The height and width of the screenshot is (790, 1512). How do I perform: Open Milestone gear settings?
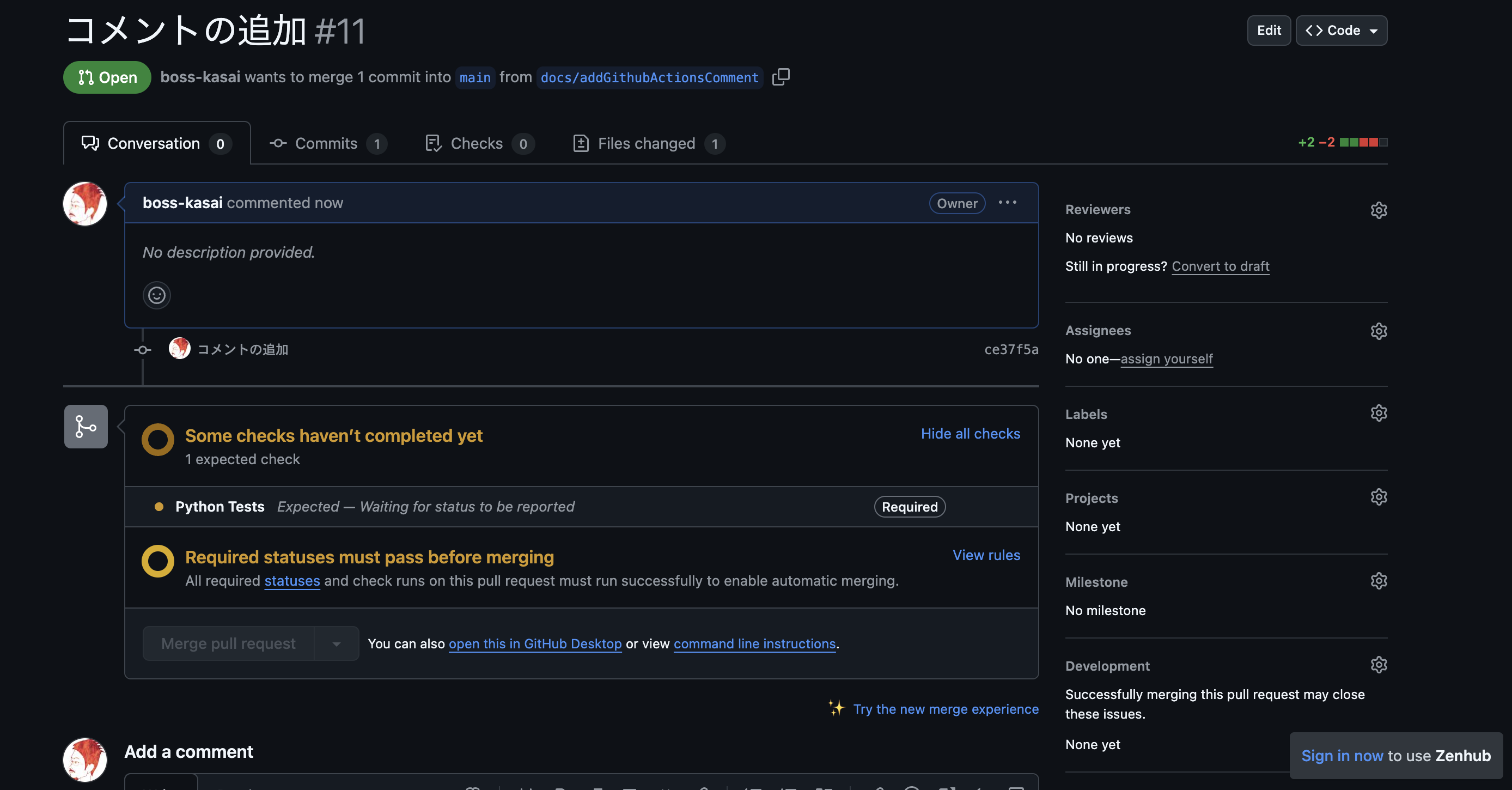pyautogui.click(x=1378, y=581)
